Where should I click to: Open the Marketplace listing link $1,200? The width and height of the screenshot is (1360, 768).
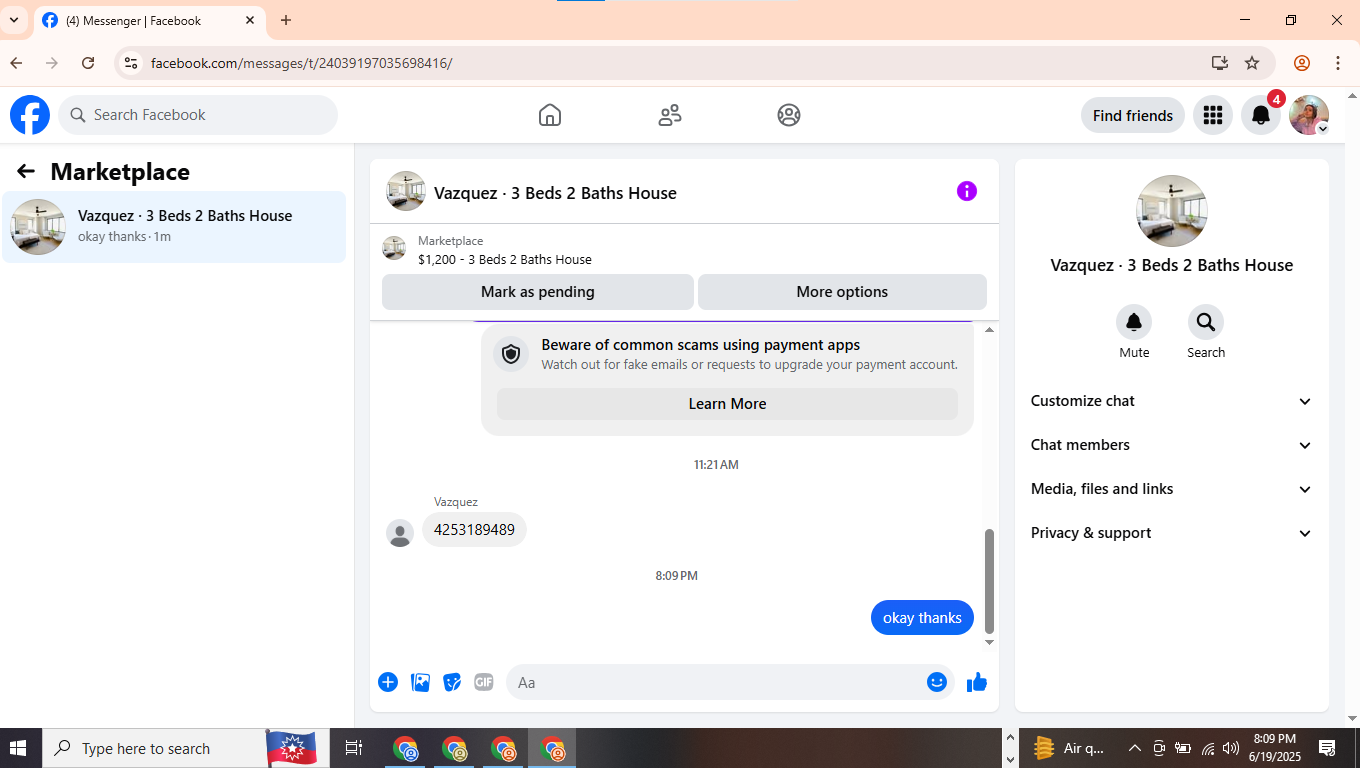point(505,259)
